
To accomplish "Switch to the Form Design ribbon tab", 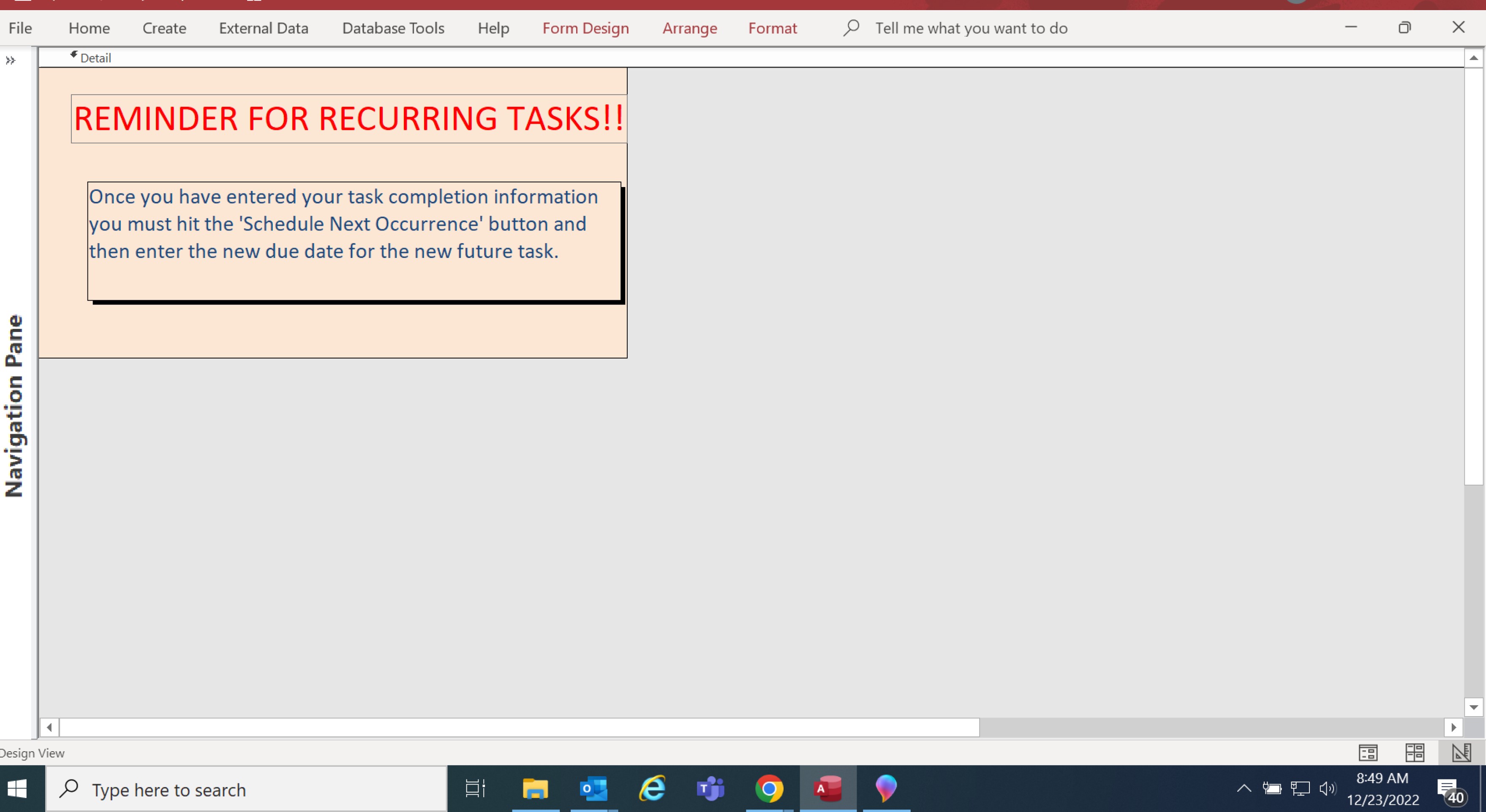I will click(x=585, y=28).
